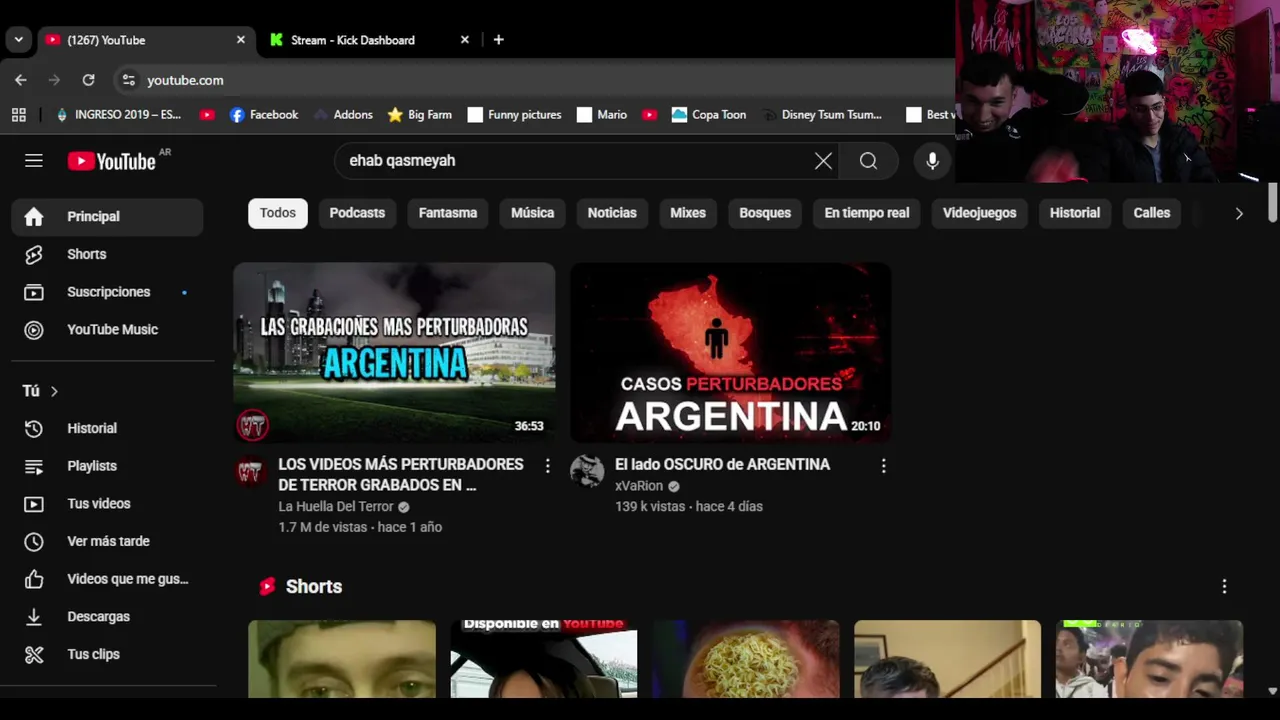Open Shorts in the sidebar

(x=107, y=254)
